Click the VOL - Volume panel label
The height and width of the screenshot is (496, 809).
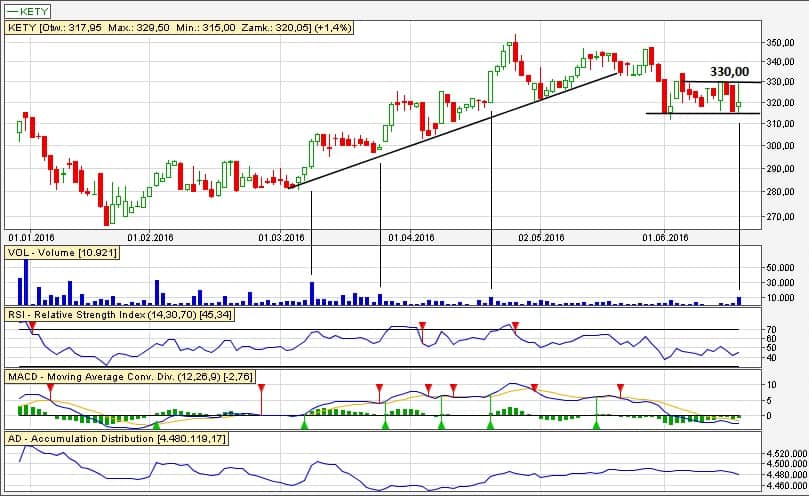[63, 253]
